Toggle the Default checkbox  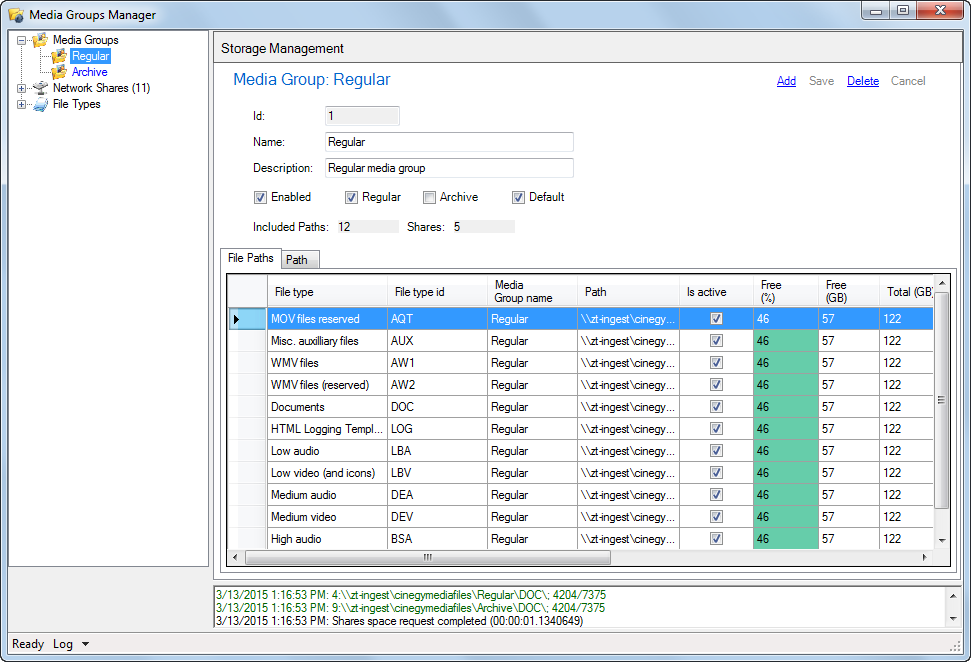(518, 198)
